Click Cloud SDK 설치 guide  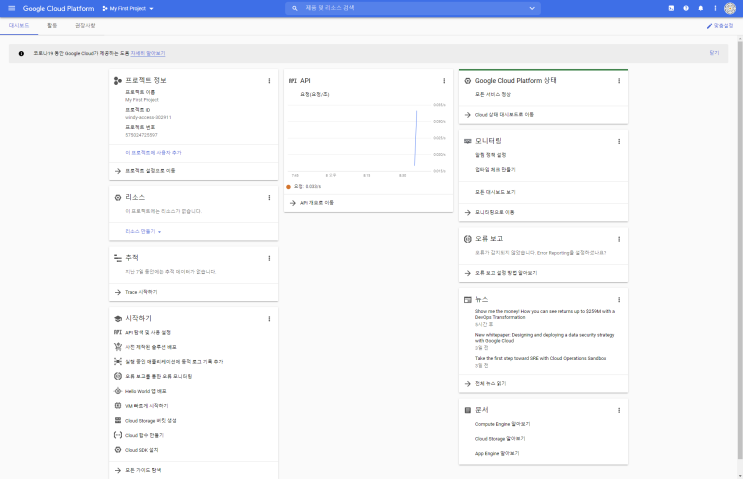tap(142, 450)
